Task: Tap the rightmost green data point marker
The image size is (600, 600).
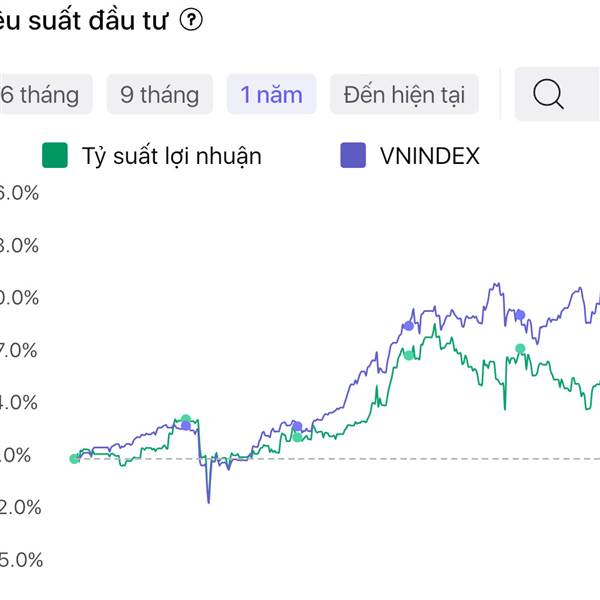Action: (x=520, y=348)
